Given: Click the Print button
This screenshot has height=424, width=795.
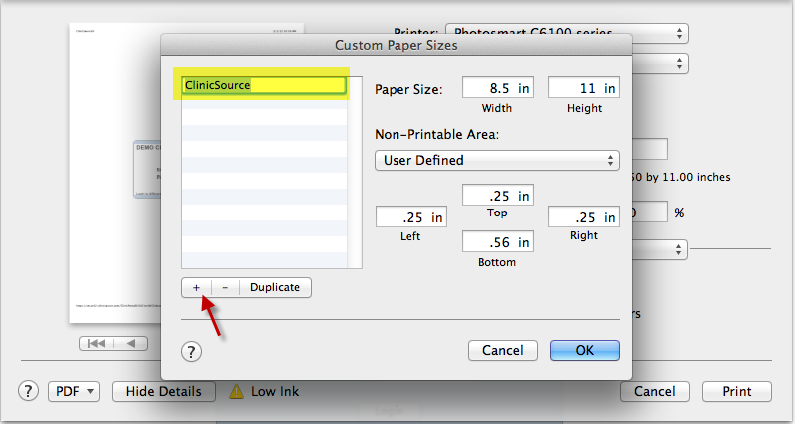Looking at the screenshot, I should [737, 391].
